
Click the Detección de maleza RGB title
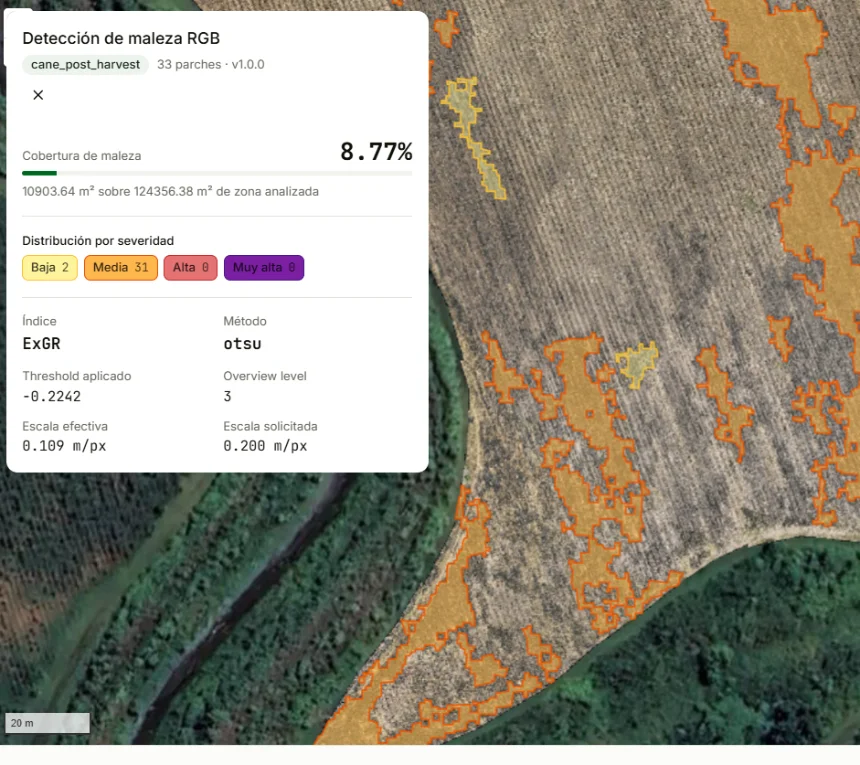pos(121,38)
